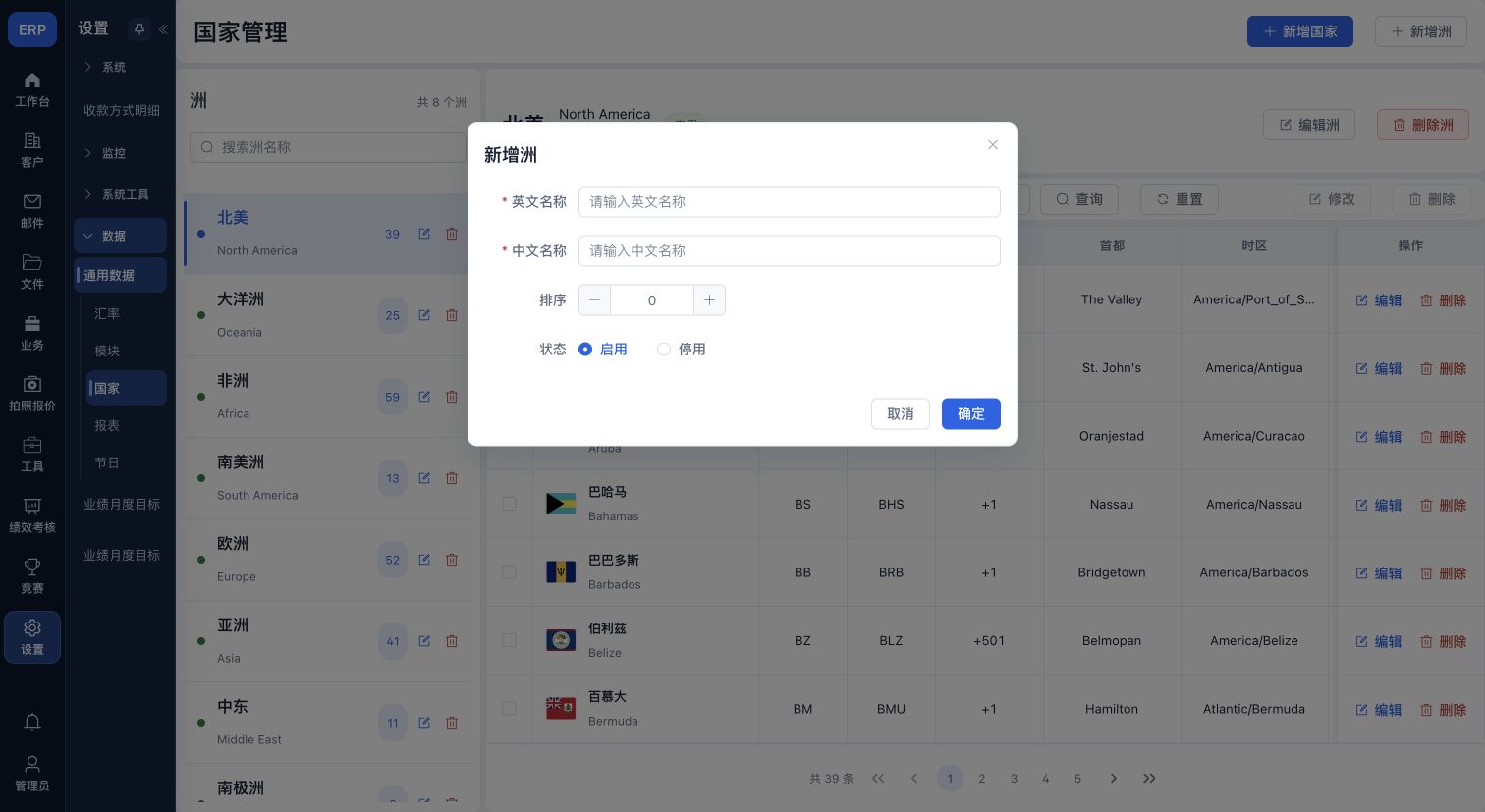1485x812 pixels.
Task: Increase 排序 value with plus stepper
Action: [709, 300]
